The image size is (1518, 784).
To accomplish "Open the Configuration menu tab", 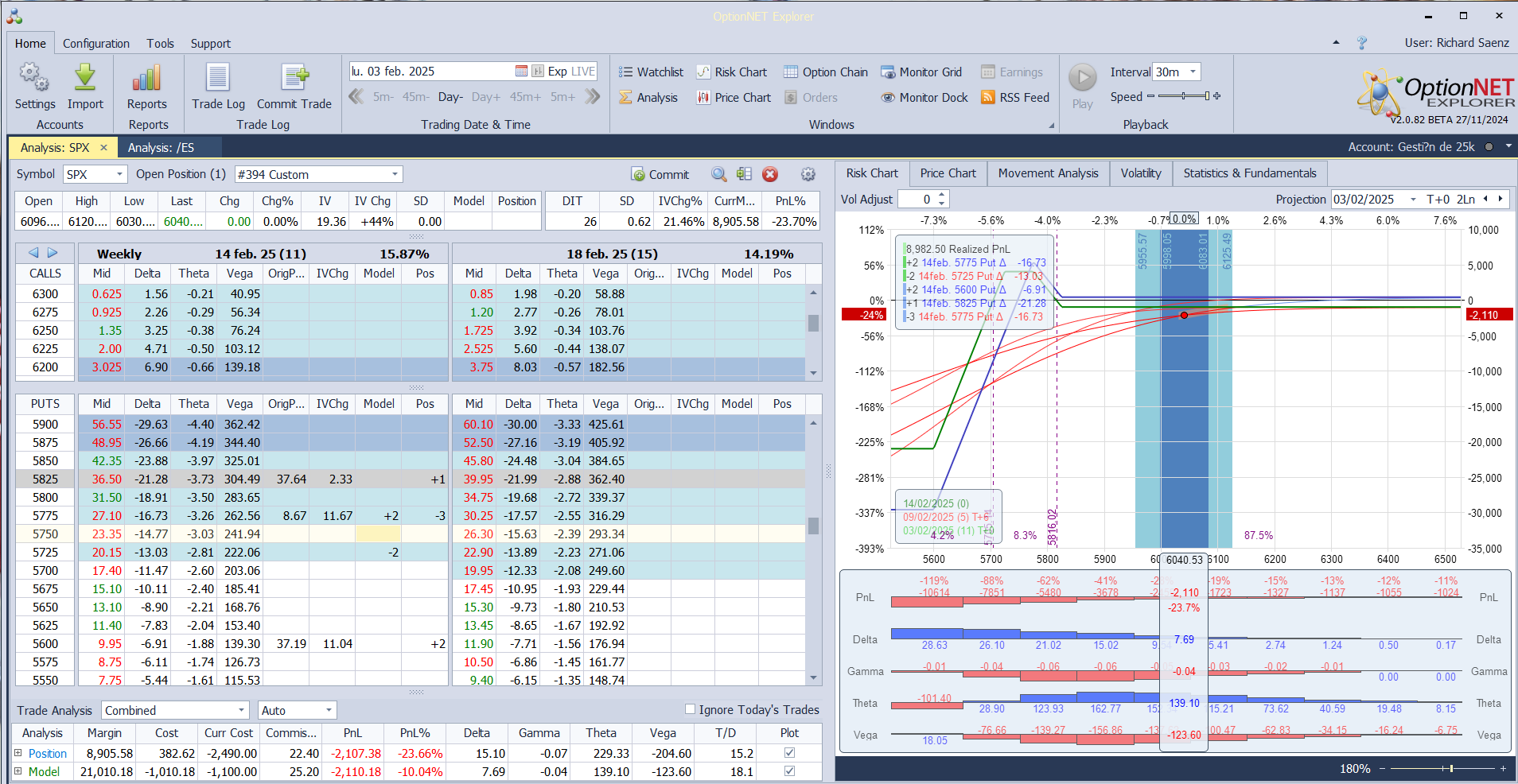I will coord(95,44).
